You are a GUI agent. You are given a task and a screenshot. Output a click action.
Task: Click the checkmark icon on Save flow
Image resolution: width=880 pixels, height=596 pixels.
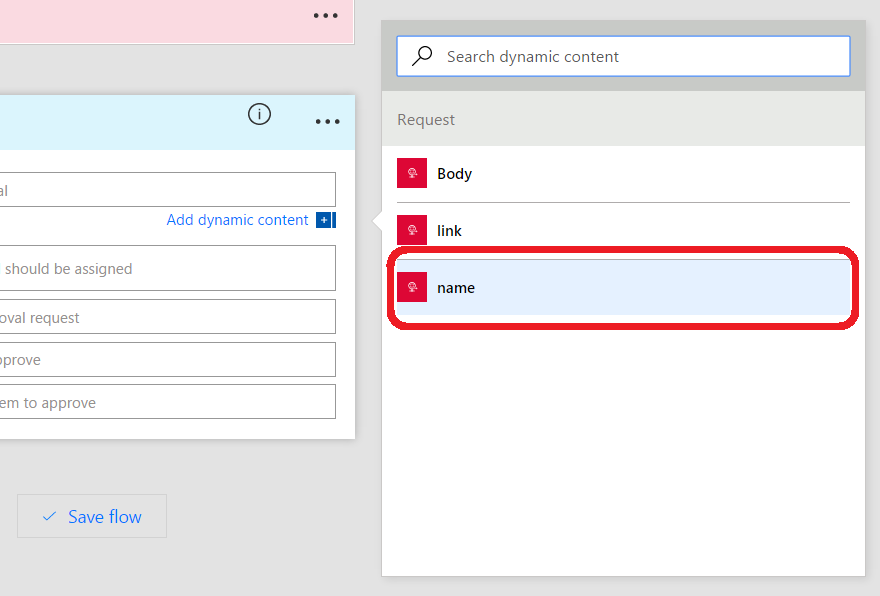point(49,516)
